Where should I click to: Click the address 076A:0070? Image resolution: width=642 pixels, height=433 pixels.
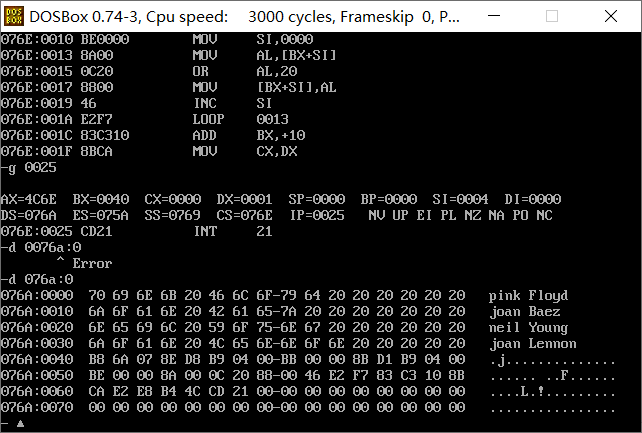[x=37, y=407]
